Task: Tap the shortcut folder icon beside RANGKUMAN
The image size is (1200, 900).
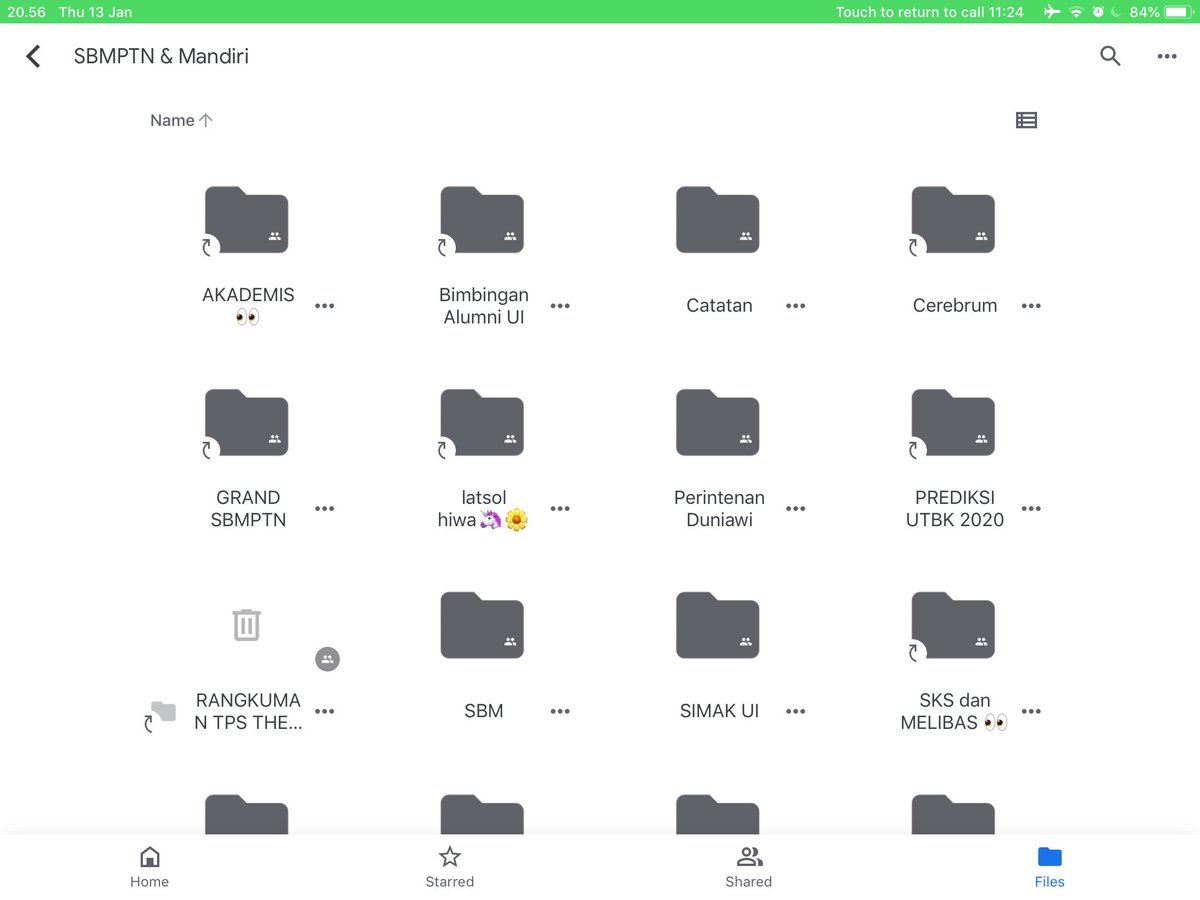Action: [160, 715]
